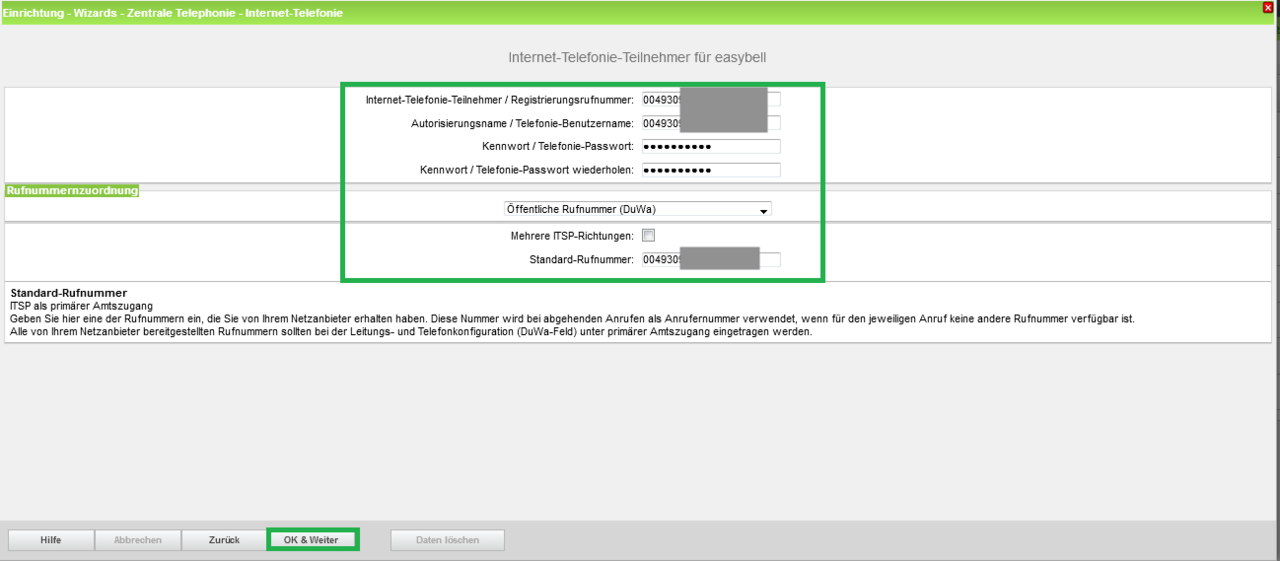Screen dimensions: 1280x561
Task: Confirm with OK & Weiter
Action: [312, 540]
